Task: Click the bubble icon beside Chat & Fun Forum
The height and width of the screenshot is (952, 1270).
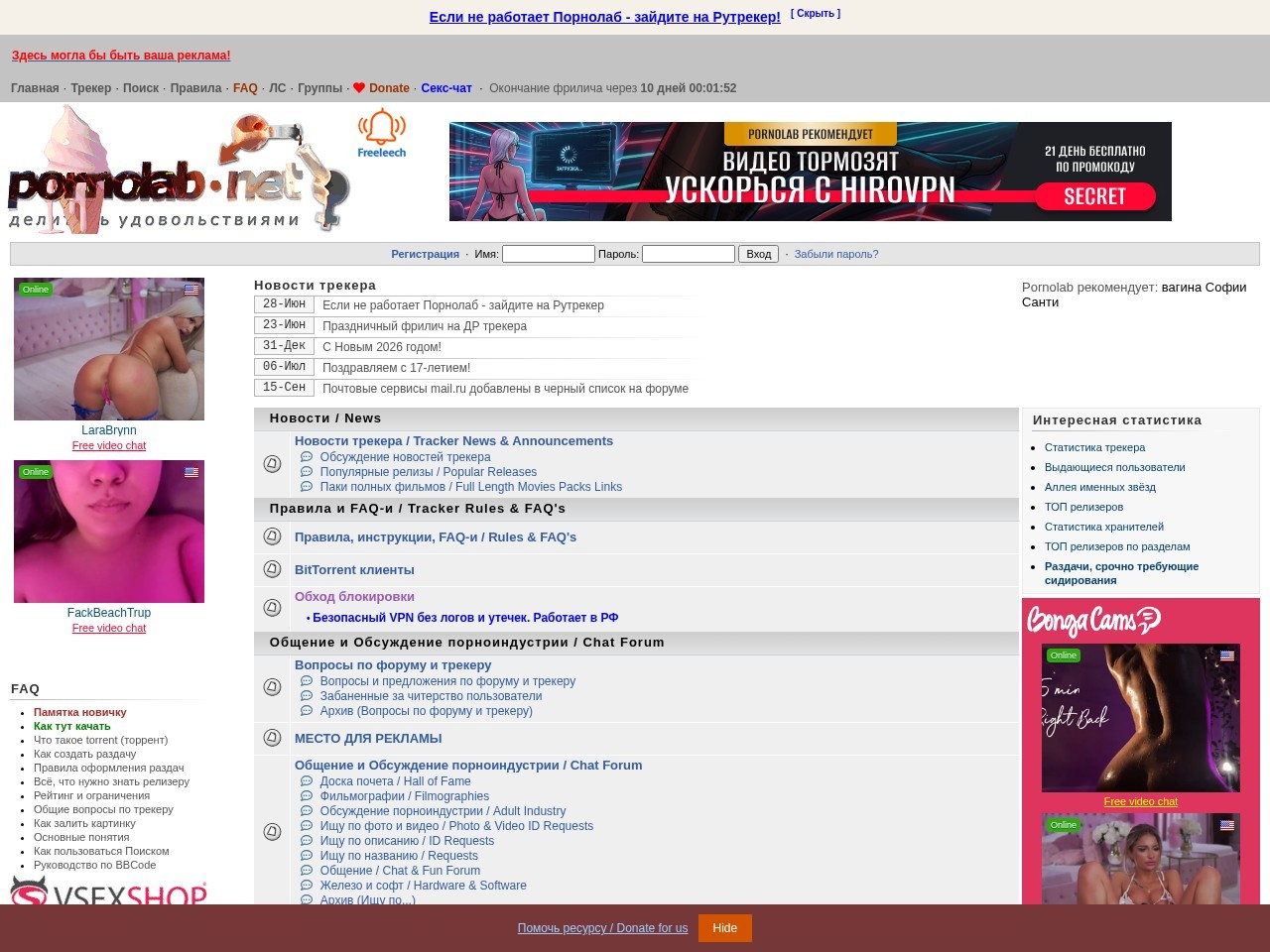Action: point(307,871)
